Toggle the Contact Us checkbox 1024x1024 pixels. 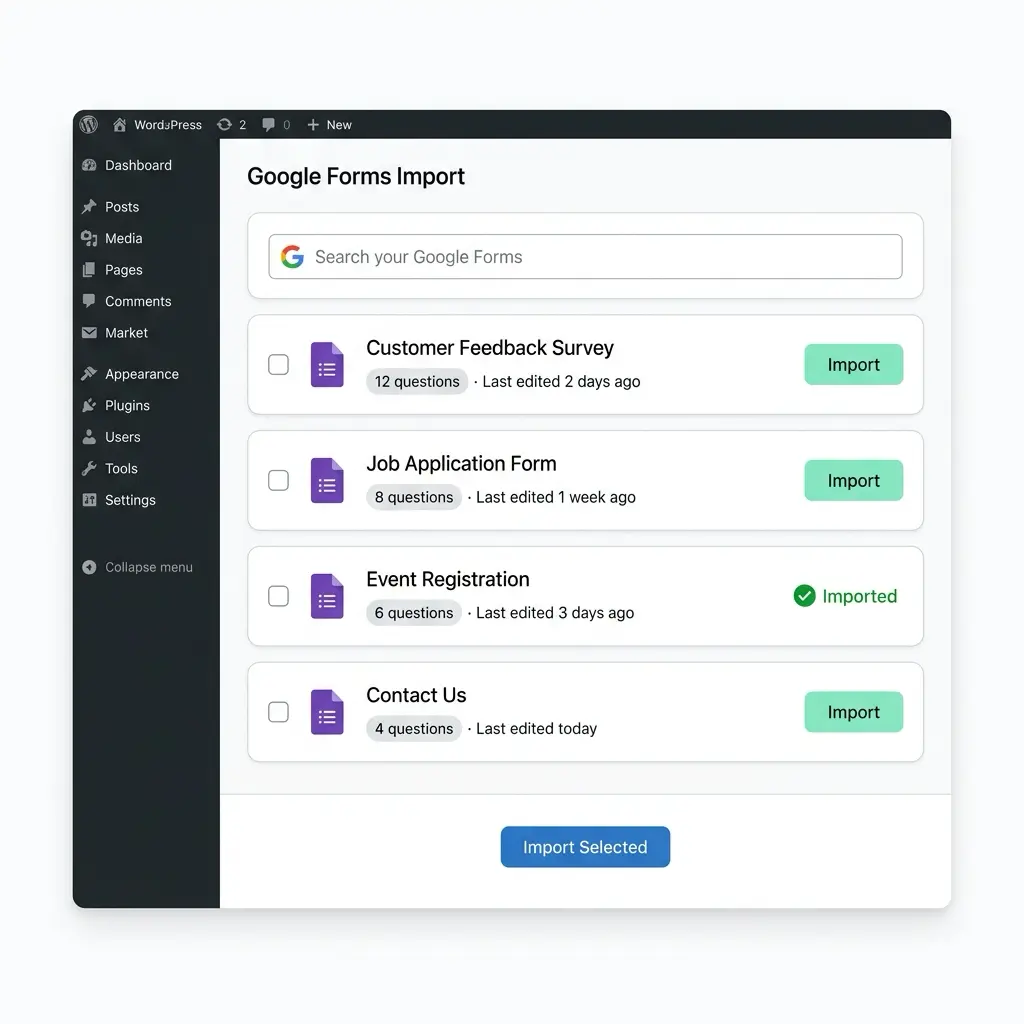point(278,711)
